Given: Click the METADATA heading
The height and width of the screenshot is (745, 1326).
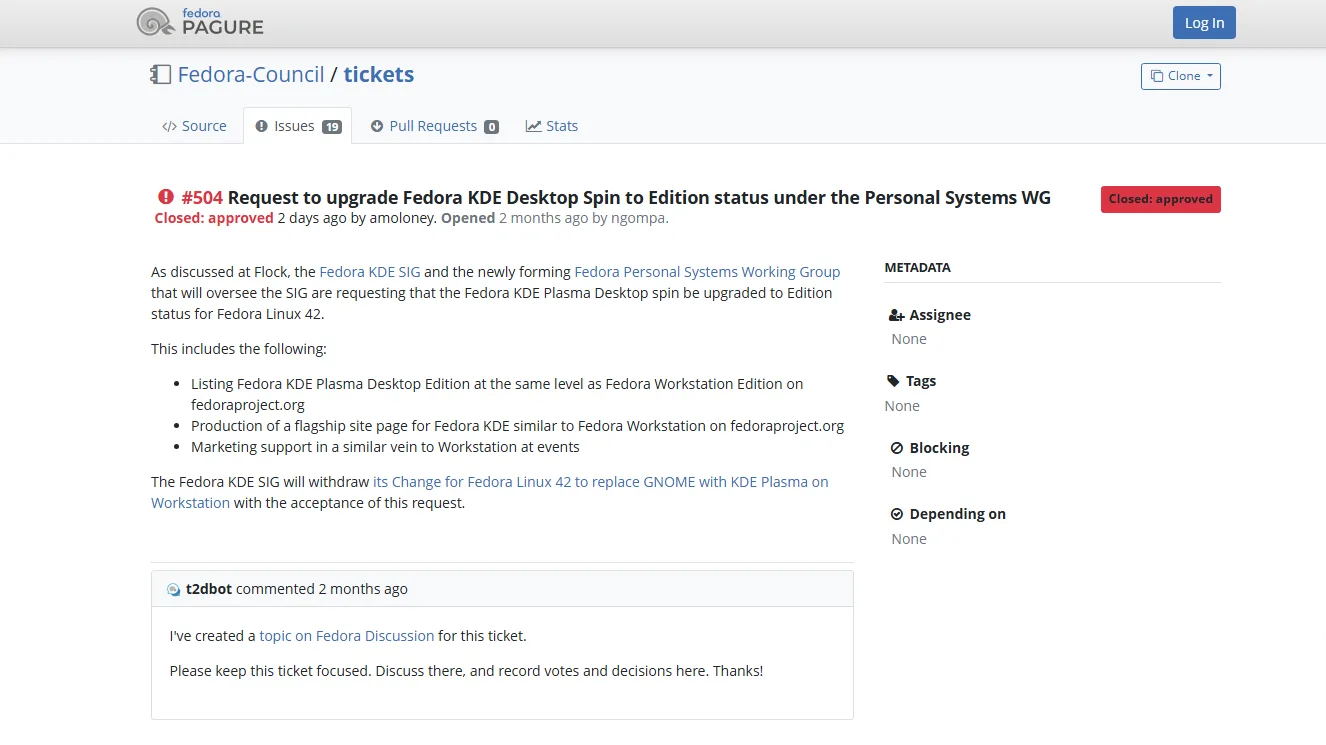Looking at the screenshot, I should point(918,268).
